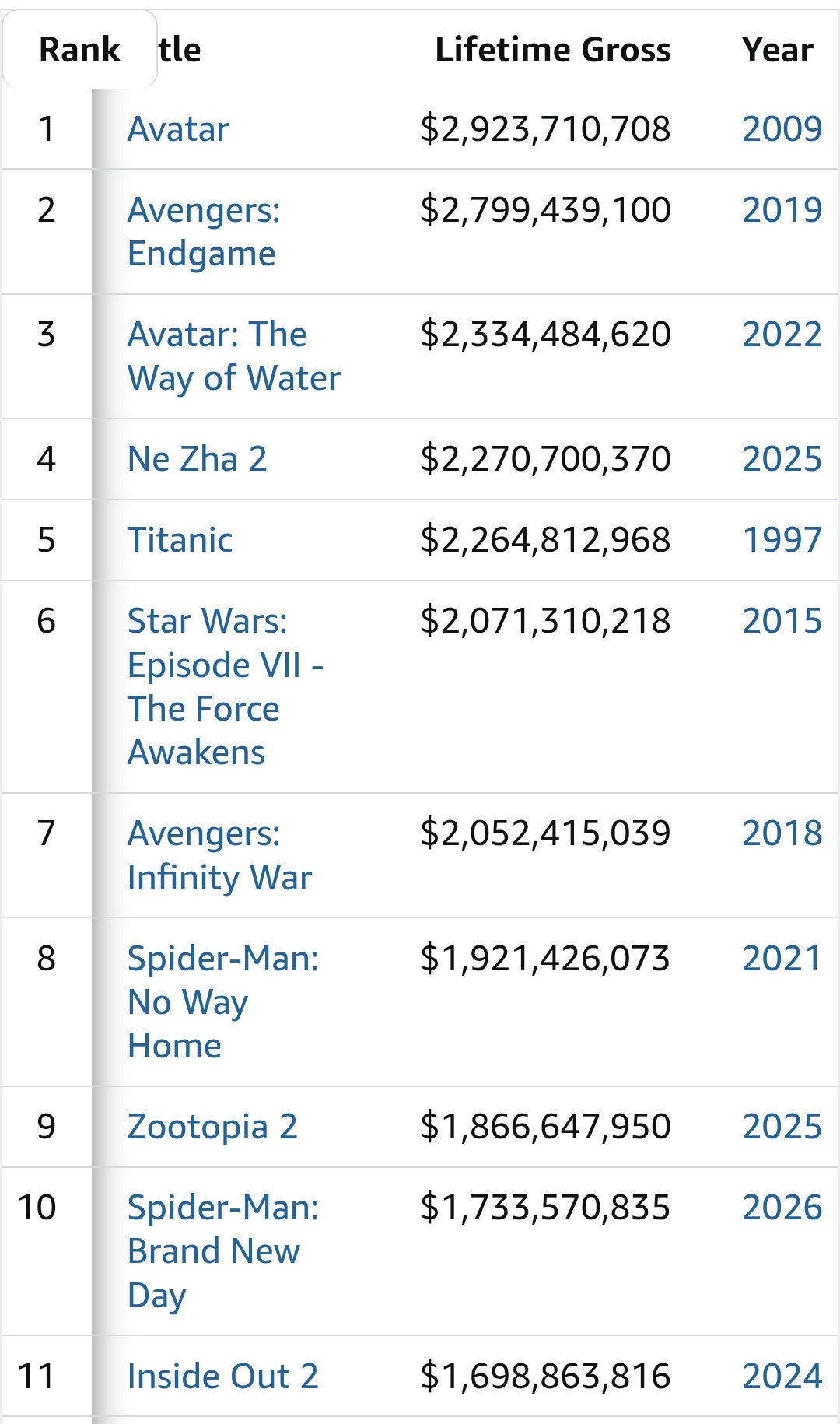Click the 2019 year link

(782, 210)
